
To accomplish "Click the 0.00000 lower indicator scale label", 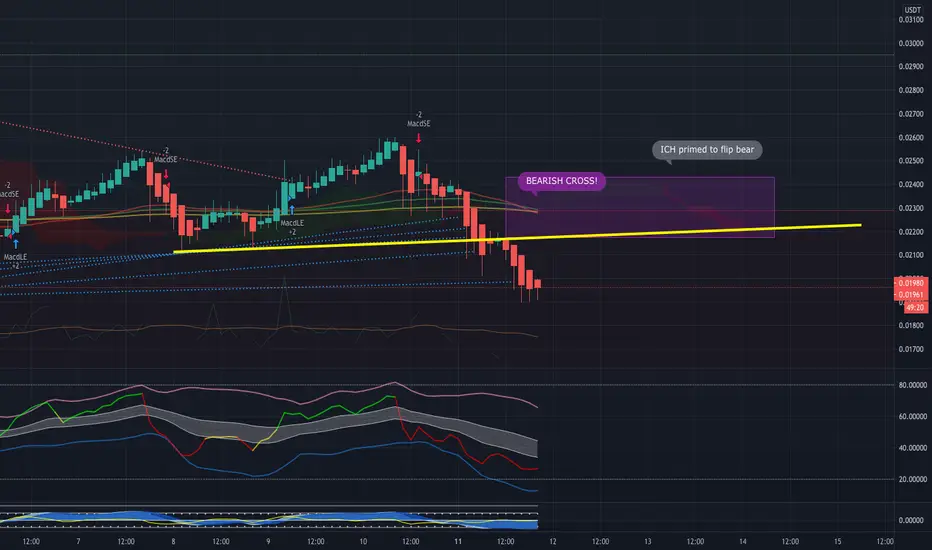I will [911, 520].
